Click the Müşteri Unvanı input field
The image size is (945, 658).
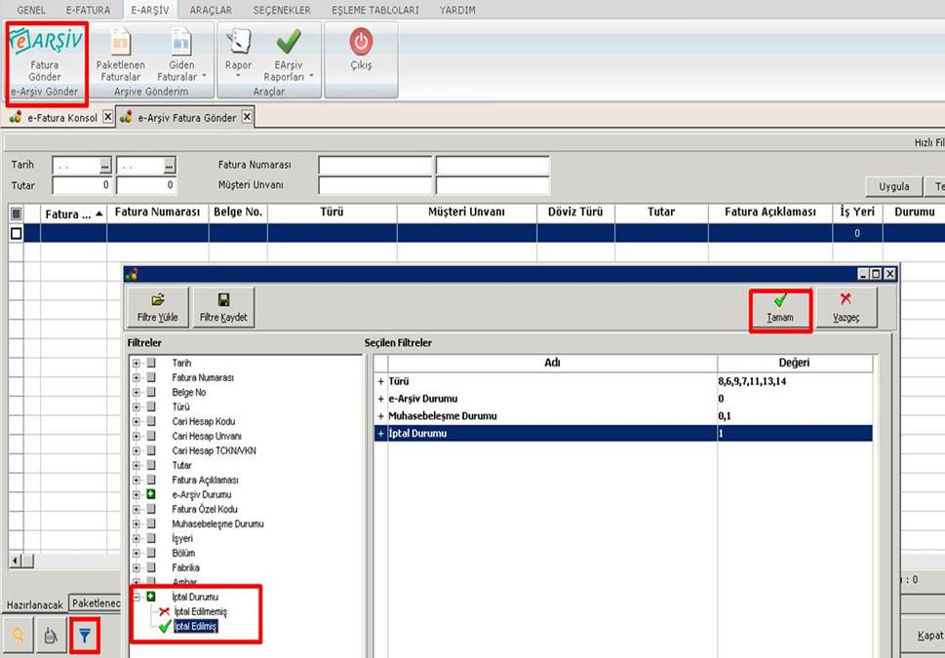375,186
